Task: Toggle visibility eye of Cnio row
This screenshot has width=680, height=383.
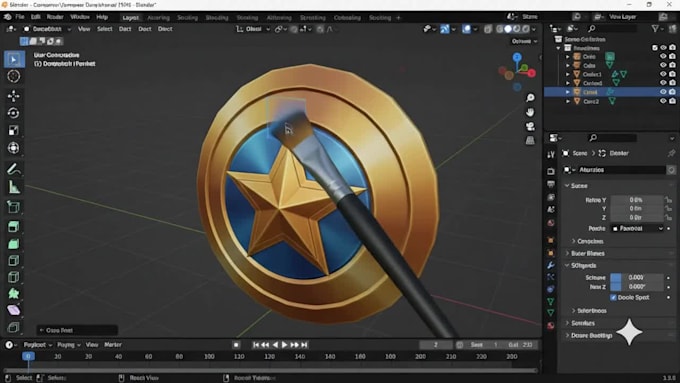Action: point(663,56)
